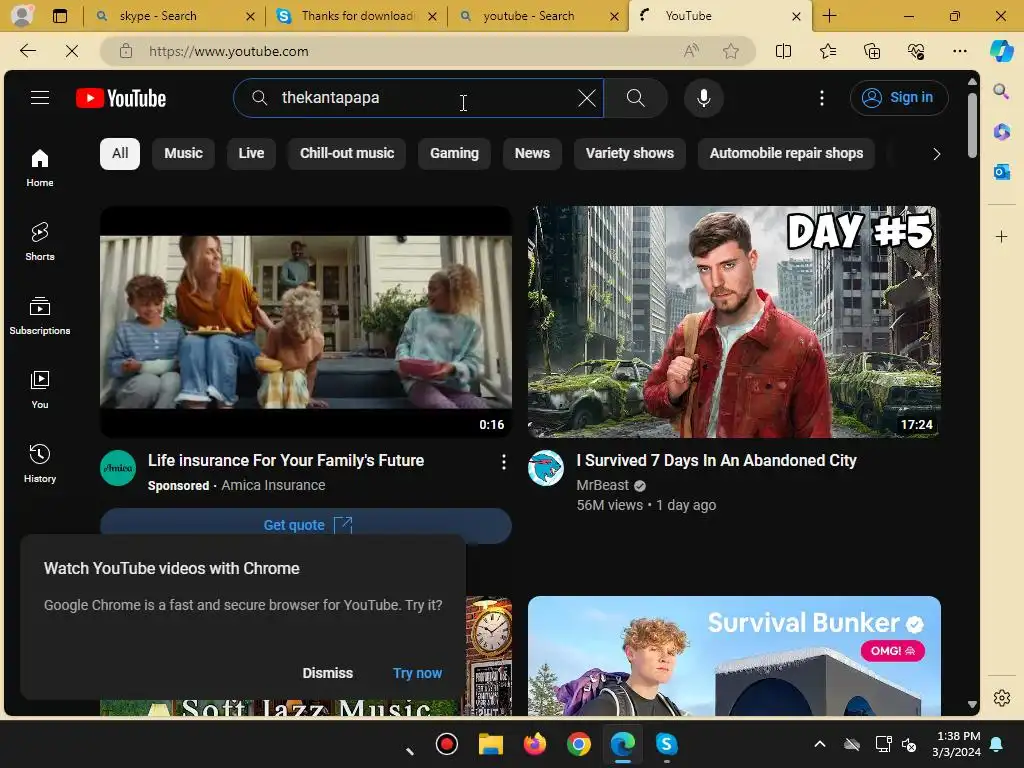Open the Read aloud icon in address bar

(x=691, y=51)
